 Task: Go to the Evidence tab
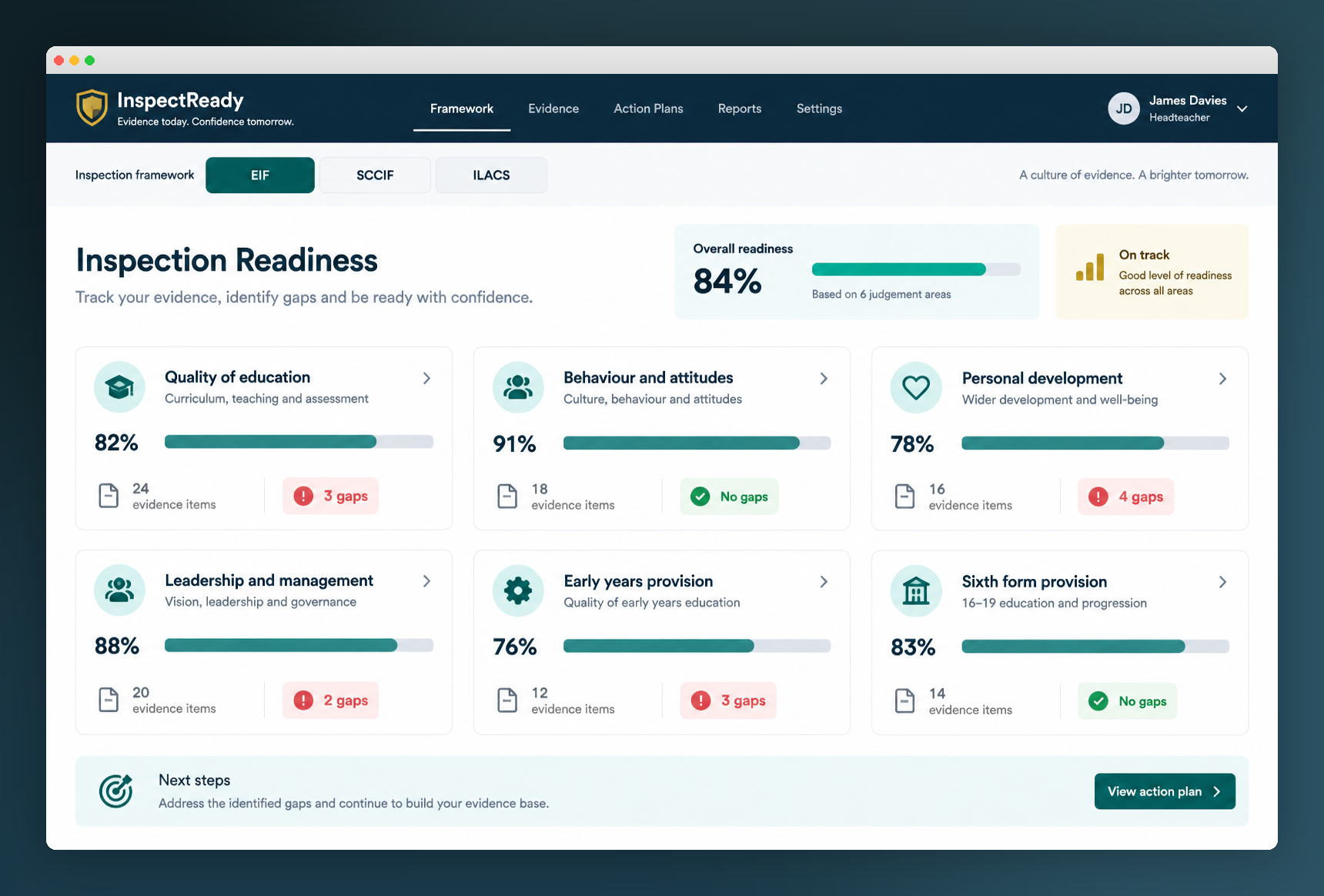tap(553, 109)
